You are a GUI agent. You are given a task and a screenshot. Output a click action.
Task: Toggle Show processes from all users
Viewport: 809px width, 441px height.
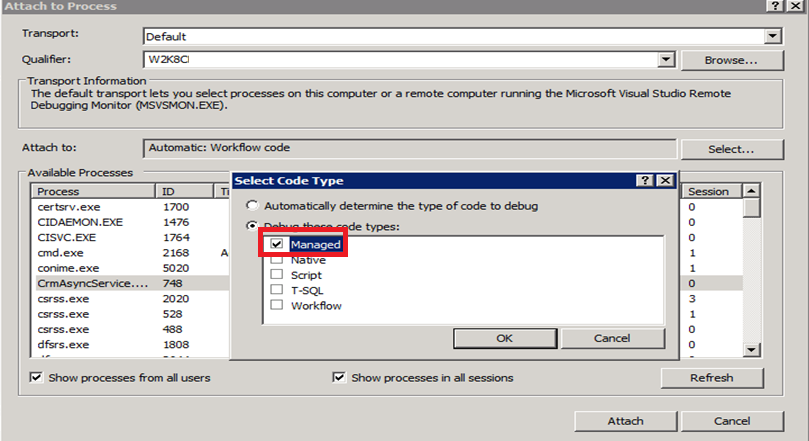[x=37, y=378]
